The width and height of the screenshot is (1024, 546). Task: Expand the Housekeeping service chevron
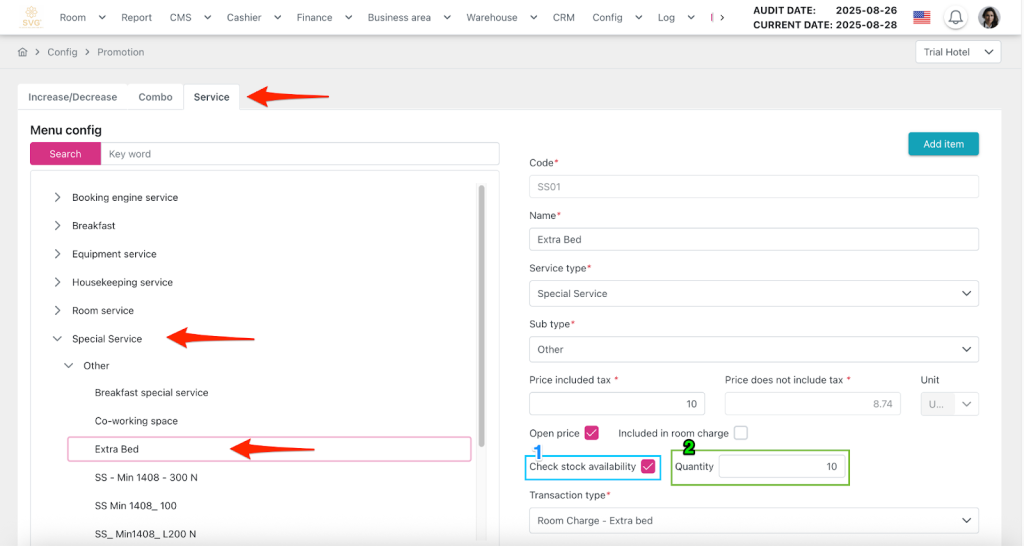tap(58, 283)
